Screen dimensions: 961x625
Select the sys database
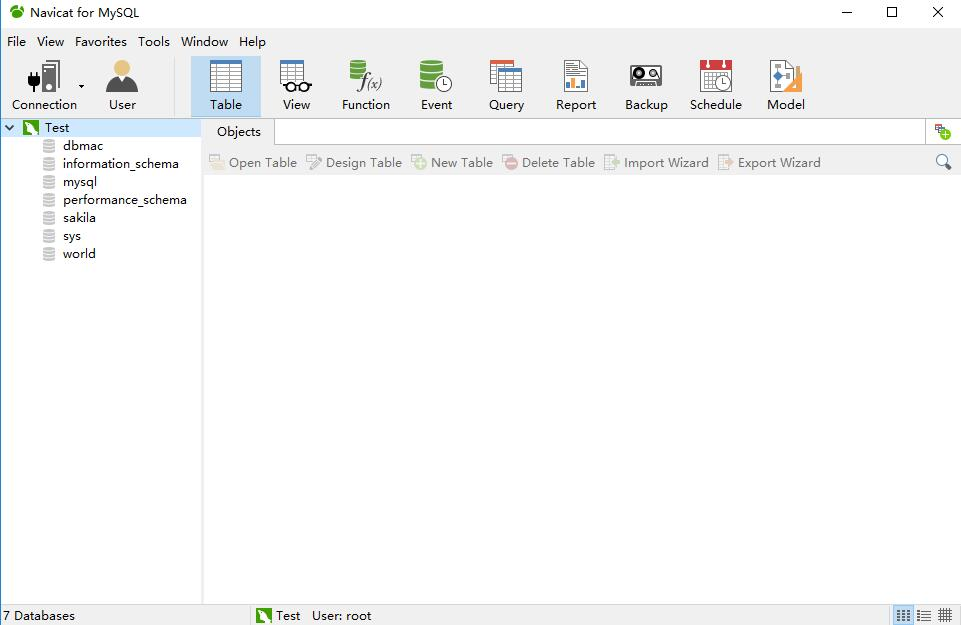[x=72, y=236]
